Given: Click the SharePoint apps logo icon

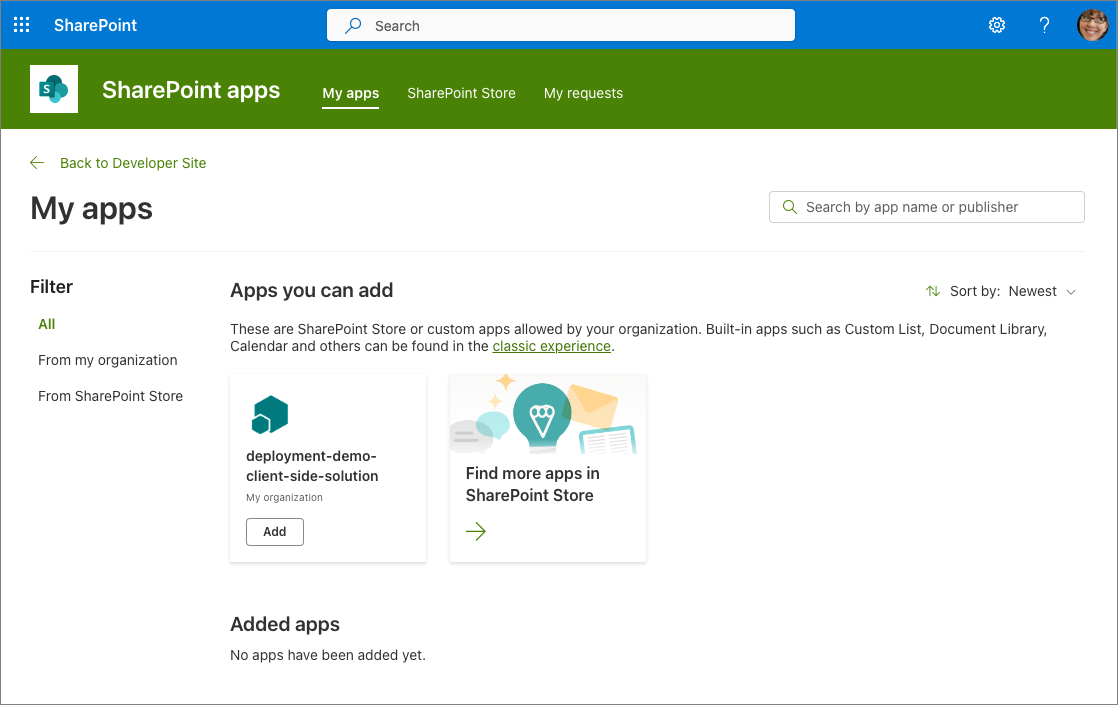Looking at the screenshot, I should click(x=54, y=89).
